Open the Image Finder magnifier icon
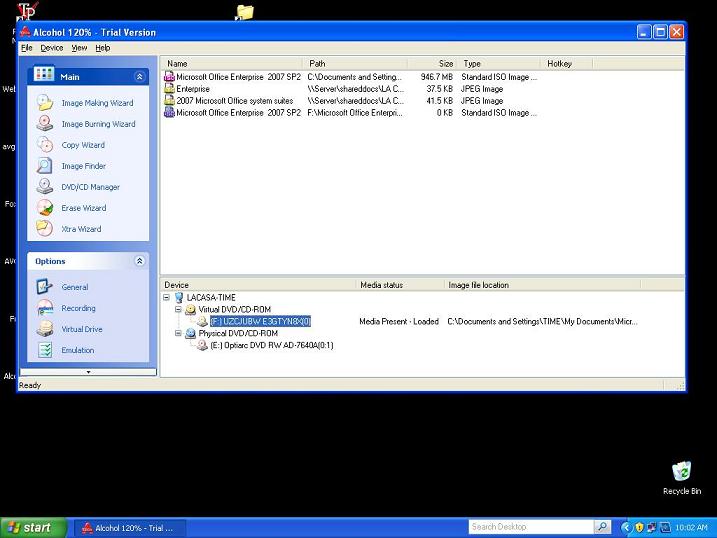 [x=45, y=166]
